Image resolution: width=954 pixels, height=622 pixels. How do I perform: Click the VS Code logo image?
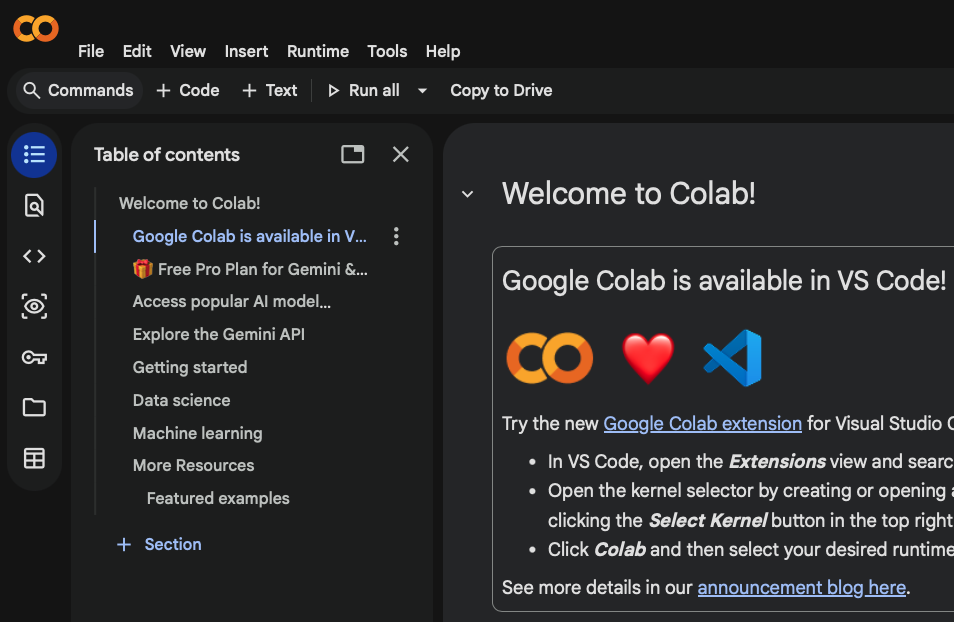[x=733, y=358]
